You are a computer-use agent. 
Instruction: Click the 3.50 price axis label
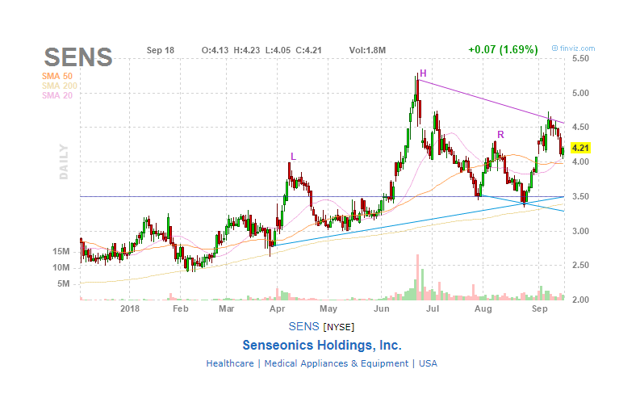coord(580,197)
